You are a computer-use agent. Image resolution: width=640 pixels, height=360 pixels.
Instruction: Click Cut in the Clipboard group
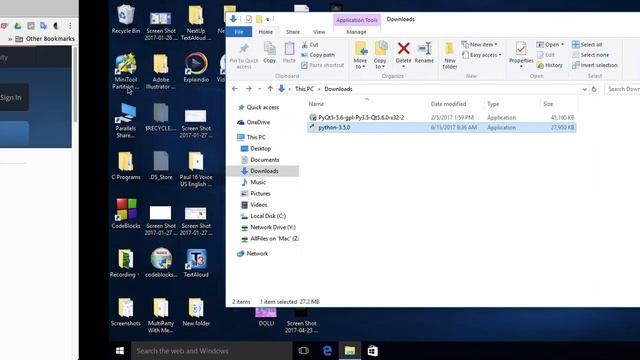click(309, 44)
